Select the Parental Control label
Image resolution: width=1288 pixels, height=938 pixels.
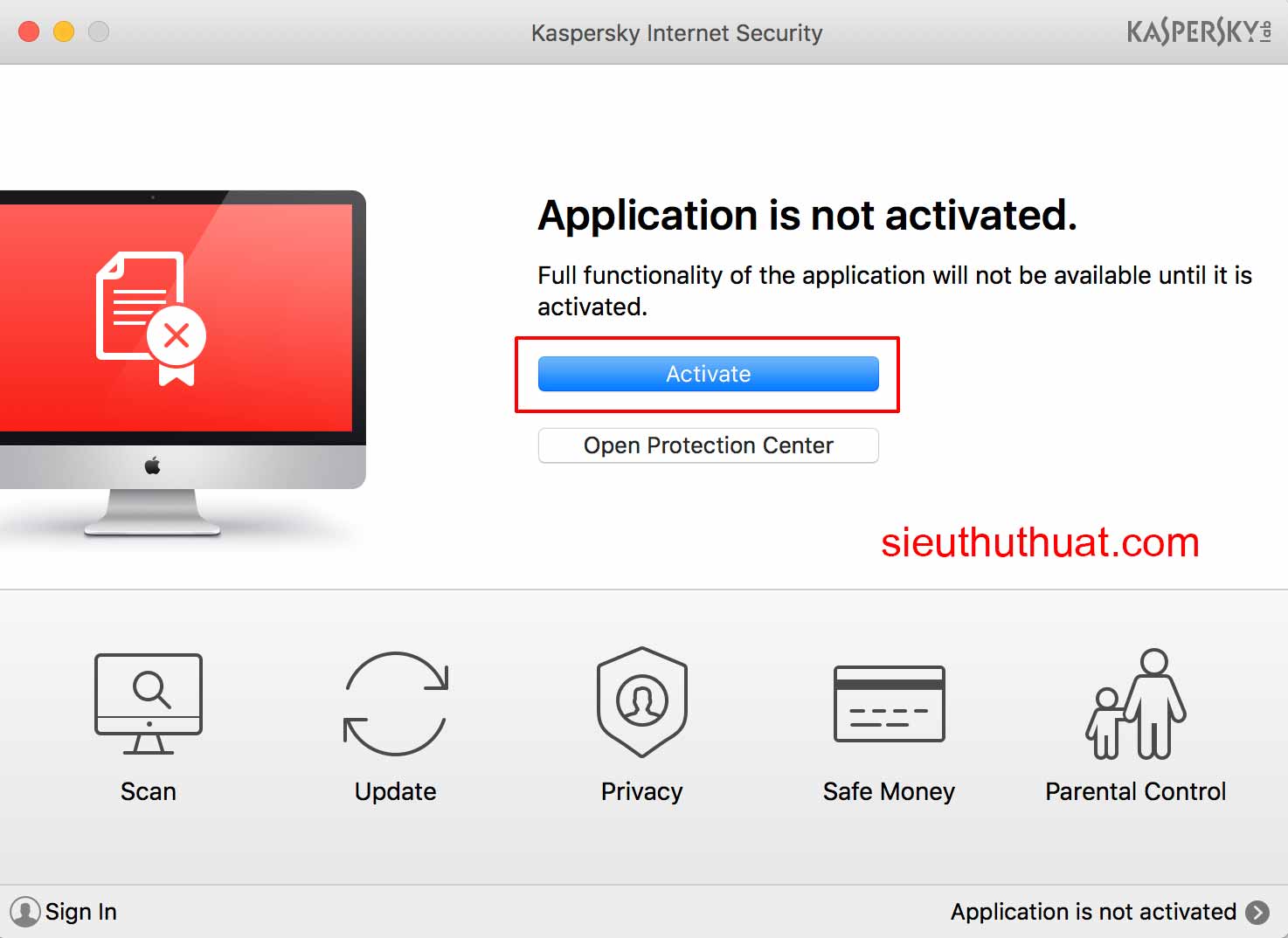[x=1135, y=791]
